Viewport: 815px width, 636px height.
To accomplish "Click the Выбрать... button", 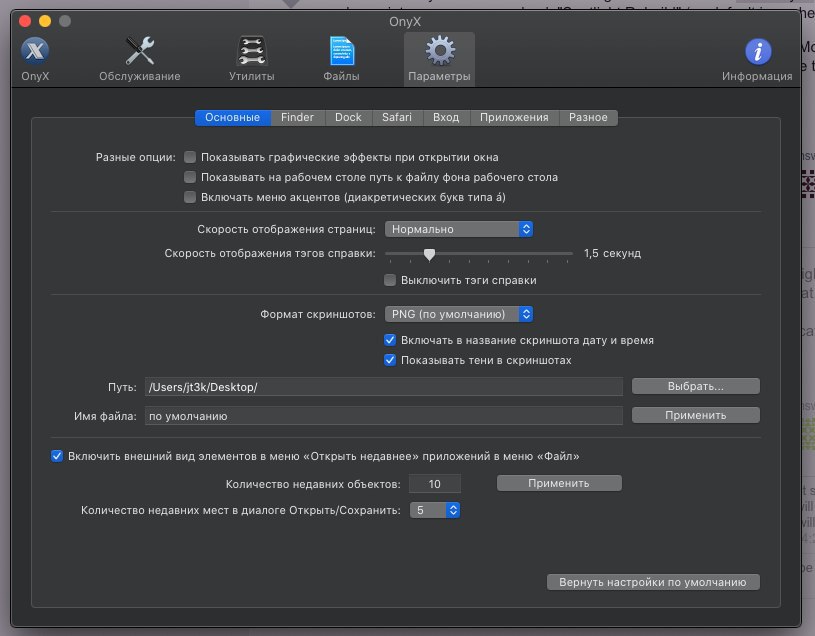I will pos(695,386).
